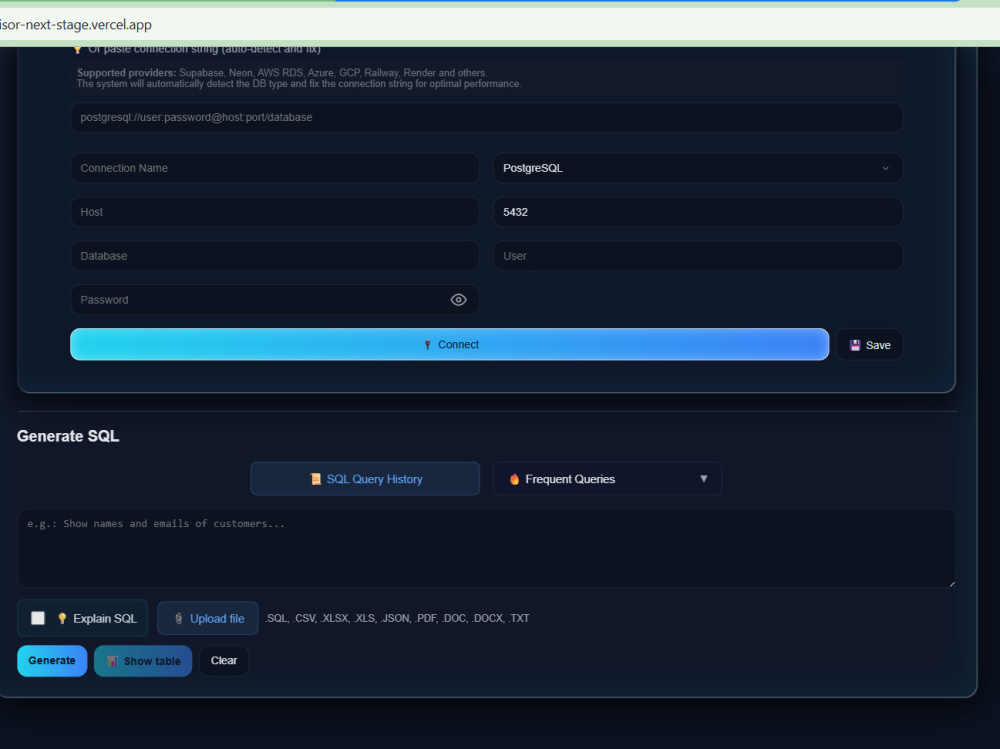The height and width of the screenshot is (749, 1000).
Task: Click the Generate button
Action: click(x=52, y=661)
